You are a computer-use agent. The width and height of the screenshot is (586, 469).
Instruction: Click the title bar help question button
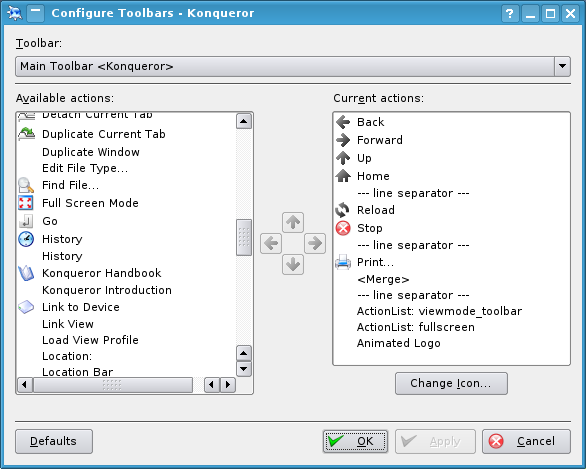coord(509,14)
